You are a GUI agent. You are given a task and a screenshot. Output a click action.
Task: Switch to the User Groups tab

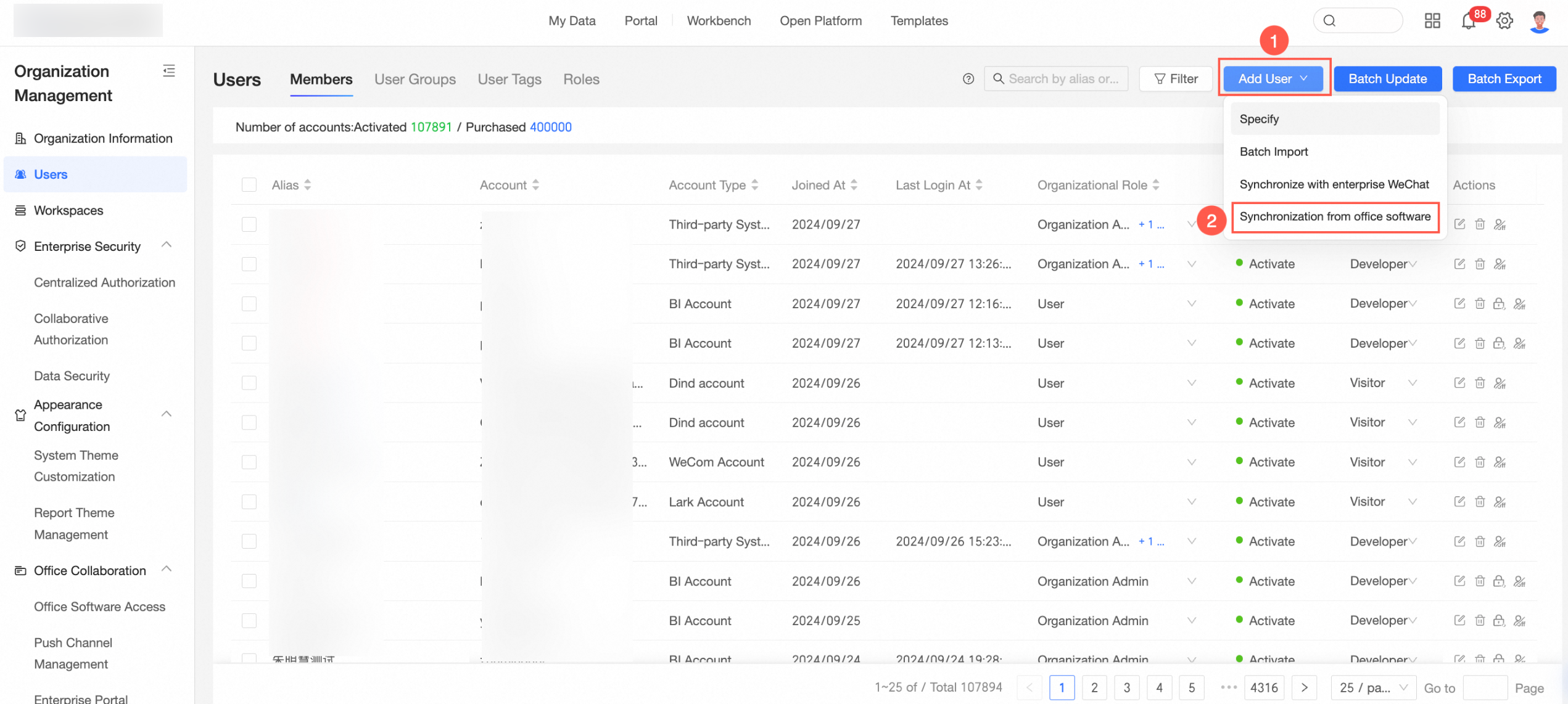pyautogui.click(x=415, y=80)
